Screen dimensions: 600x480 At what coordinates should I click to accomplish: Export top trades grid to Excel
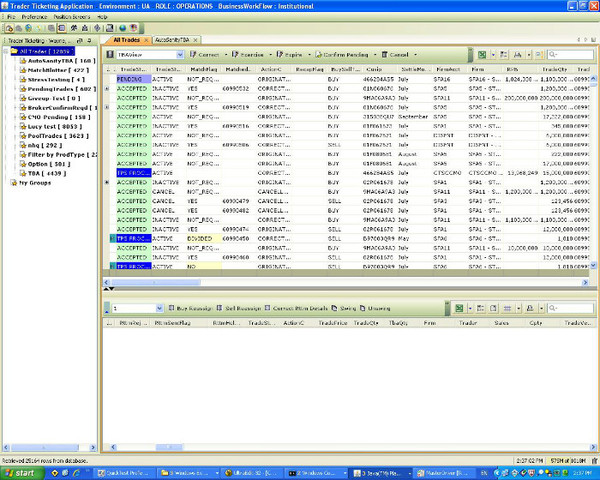click(x=482, y=55)
